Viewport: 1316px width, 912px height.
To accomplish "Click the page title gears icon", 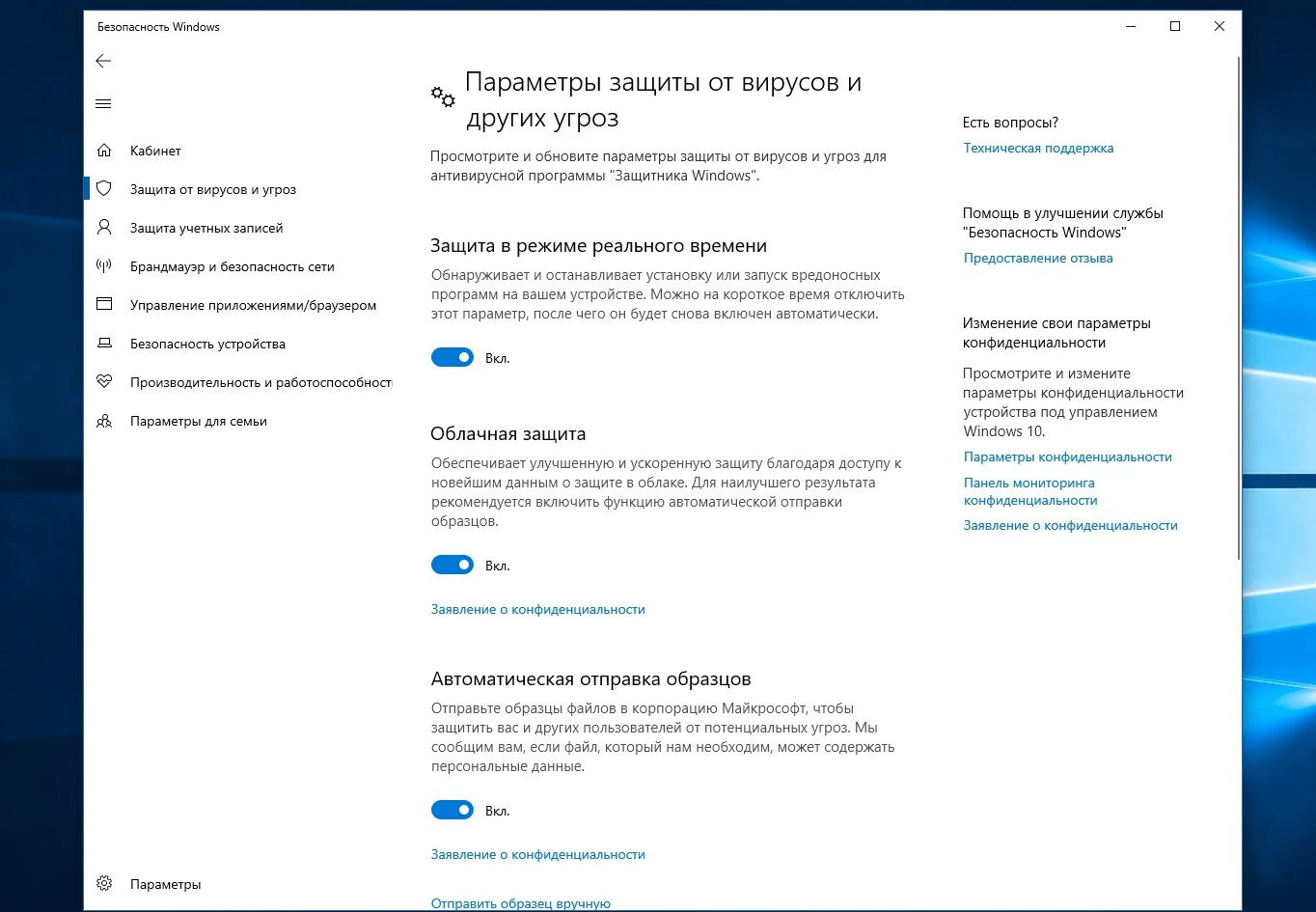I will (443, 96).
